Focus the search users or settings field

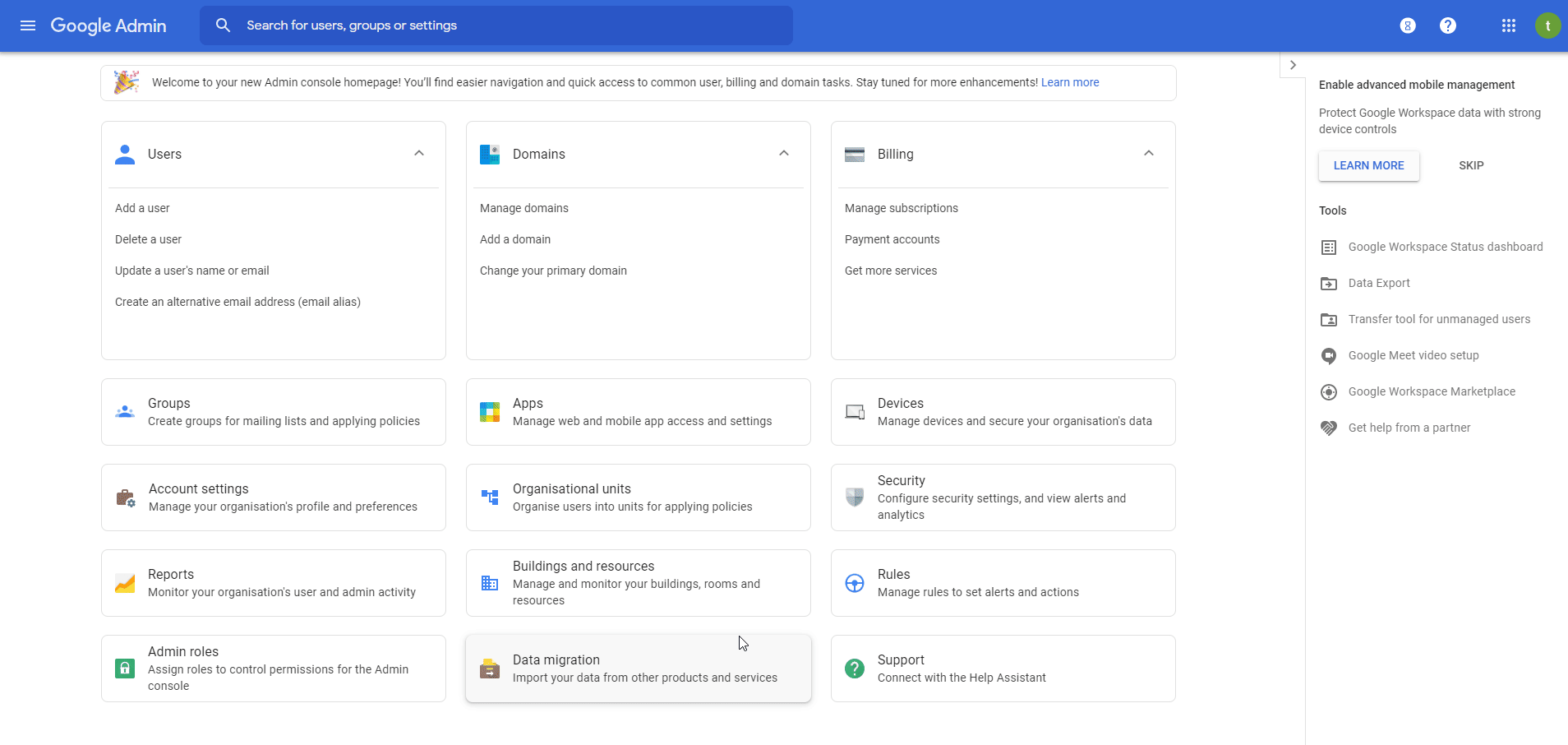coord(510,25)
